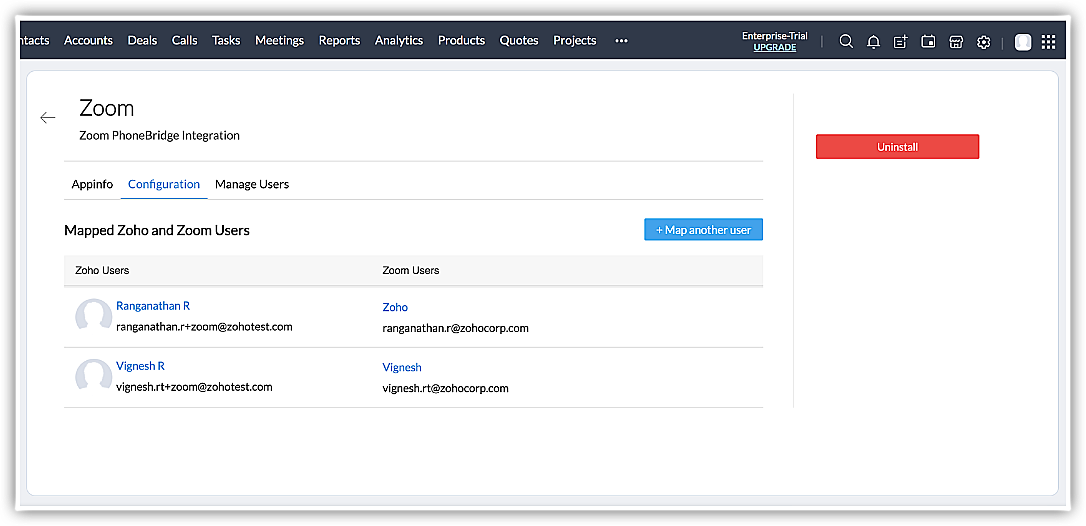Select the Configuration tab
The image size is (1086, 526).
pos(164,184)
